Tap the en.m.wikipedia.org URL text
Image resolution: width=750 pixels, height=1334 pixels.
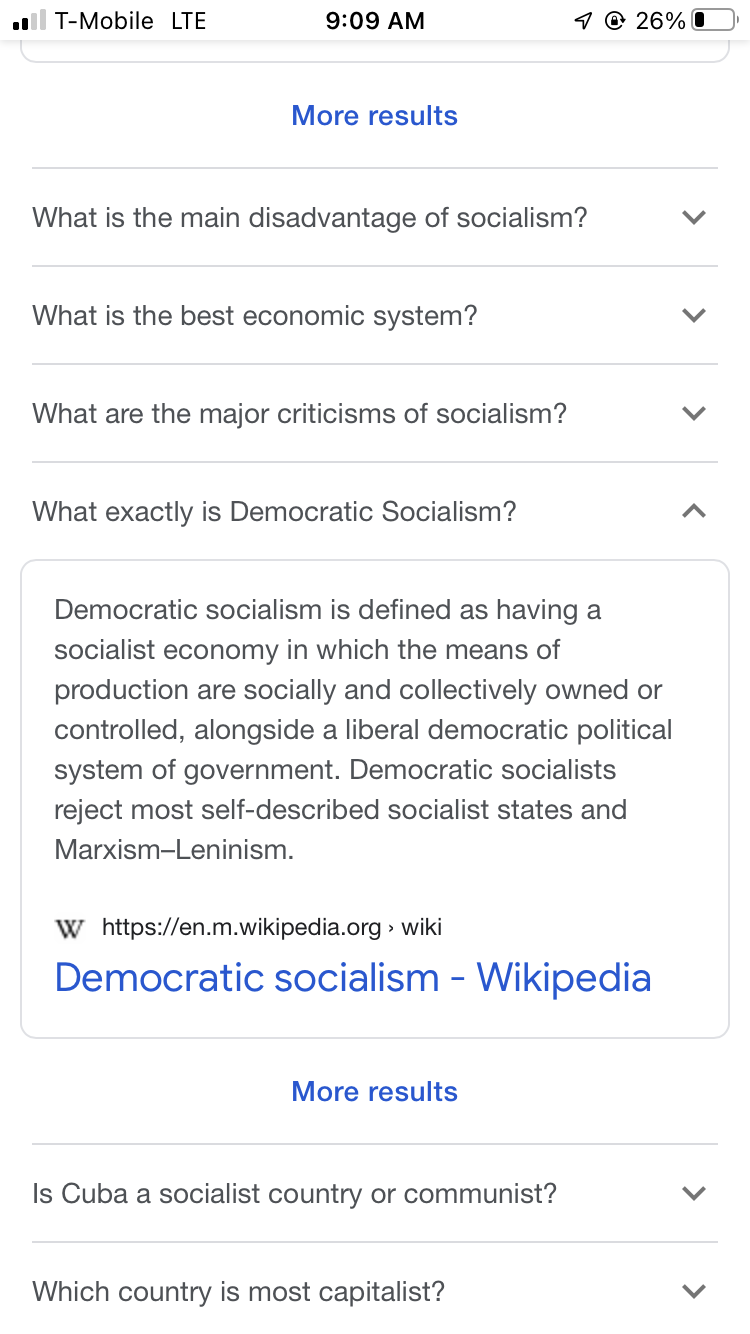(241, 927)
